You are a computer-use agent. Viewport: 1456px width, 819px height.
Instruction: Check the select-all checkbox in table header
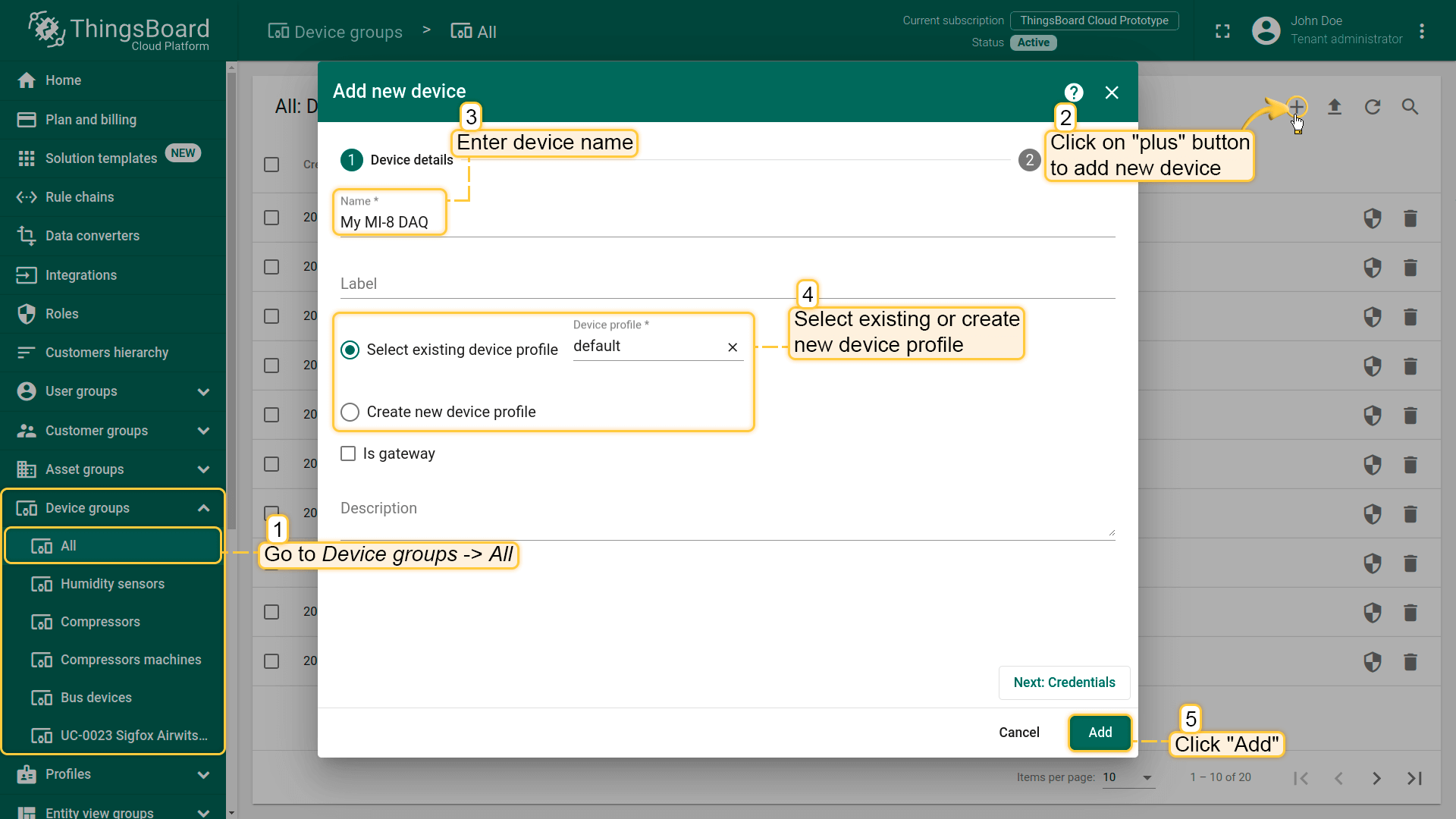[271, 165]
